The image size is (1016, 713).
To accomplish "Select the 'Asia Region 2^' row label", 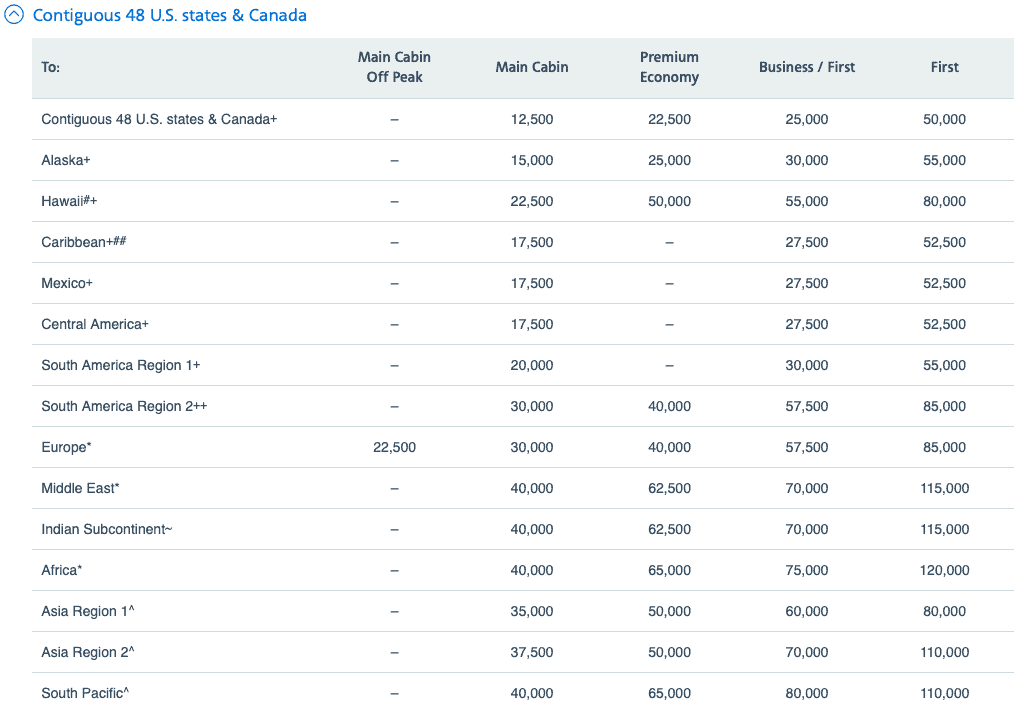I will point(87,652).
